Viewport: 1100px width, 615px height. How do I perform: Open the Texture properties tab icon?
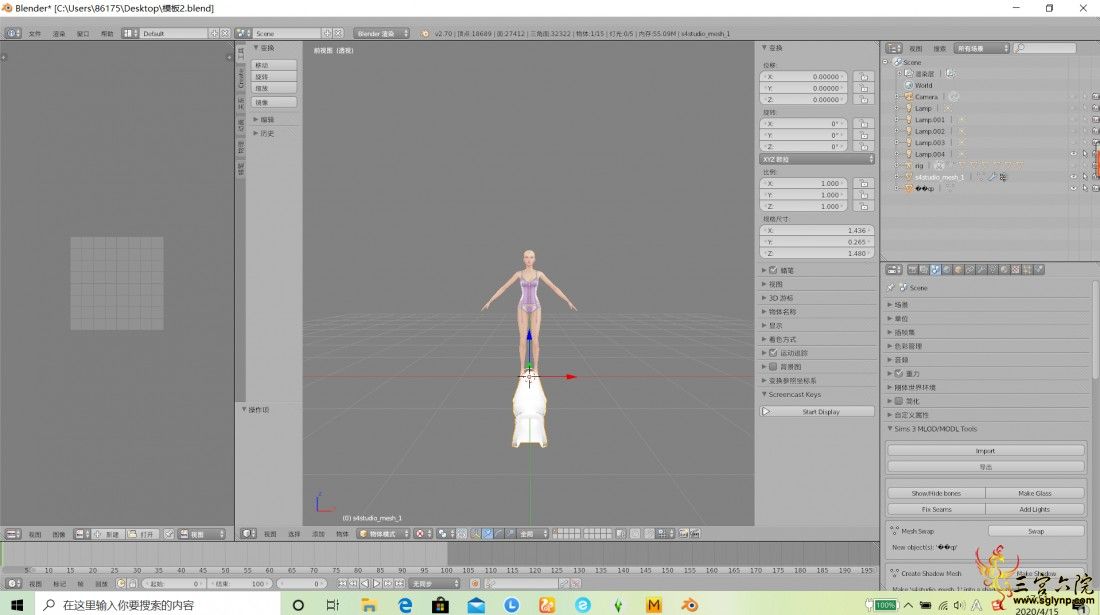click(x=1015, y=269)
